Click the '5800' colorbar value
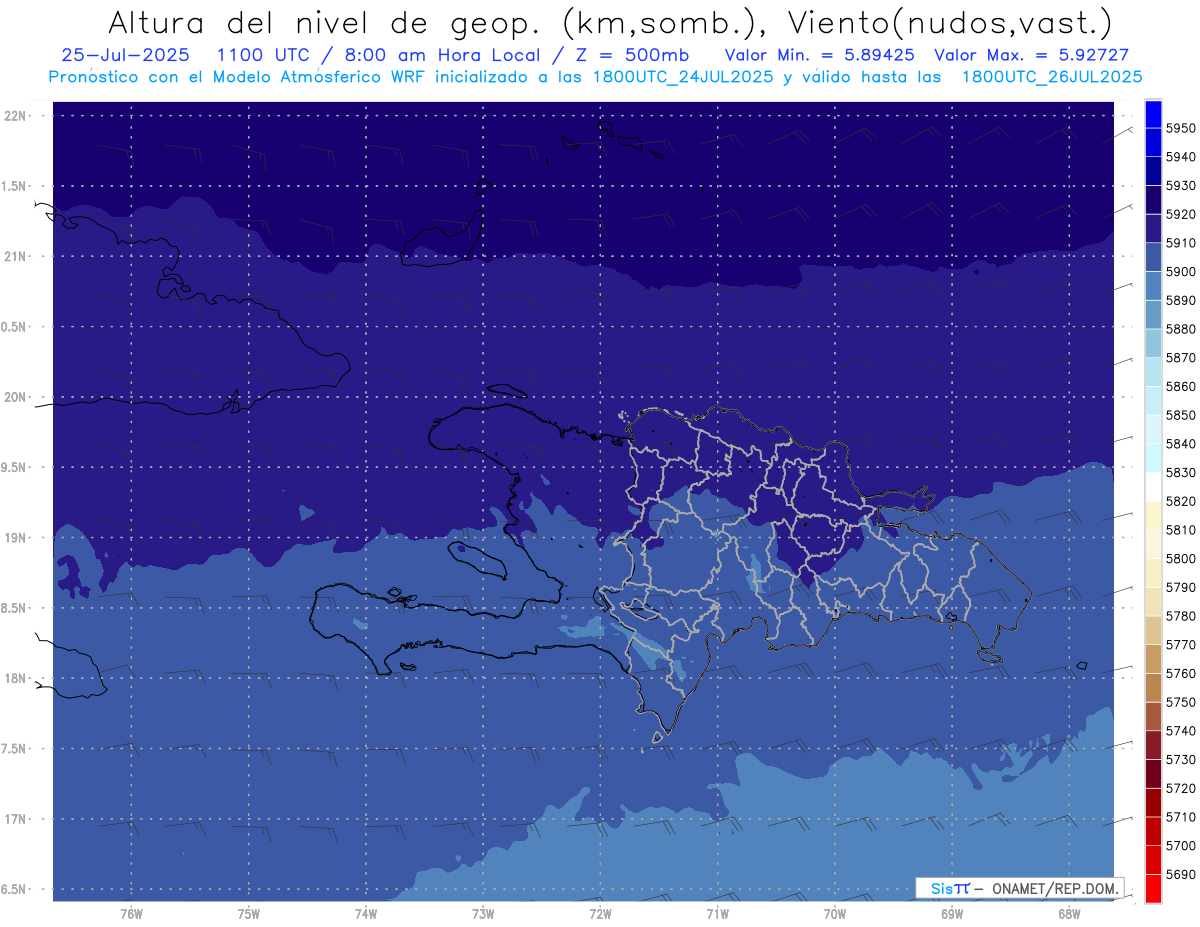This screenshot has width=1200, height=927. (x=1181, y=558)
